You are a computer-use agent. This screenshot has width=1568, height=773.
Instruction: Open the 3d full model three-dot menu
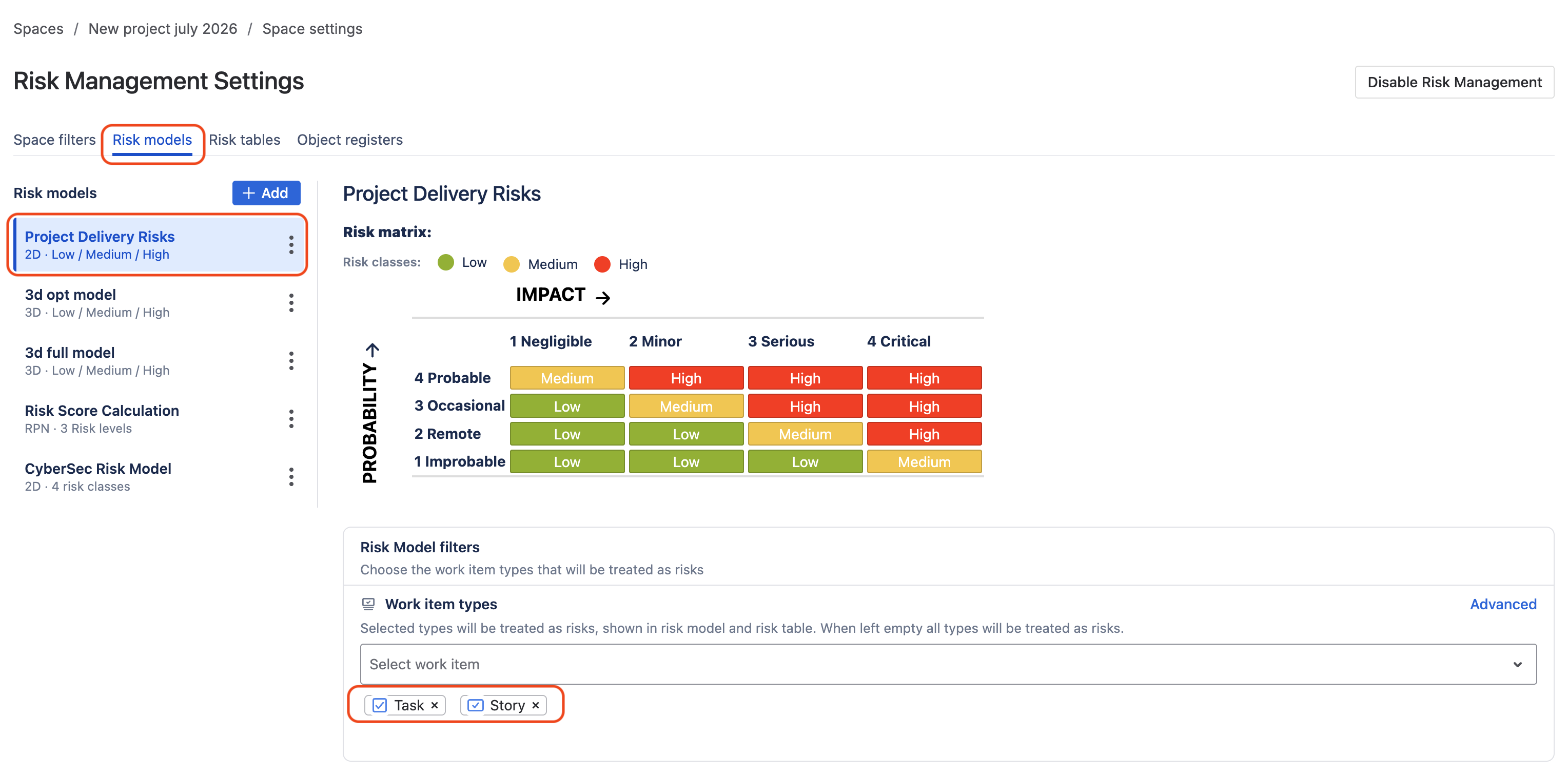point(291,361)
